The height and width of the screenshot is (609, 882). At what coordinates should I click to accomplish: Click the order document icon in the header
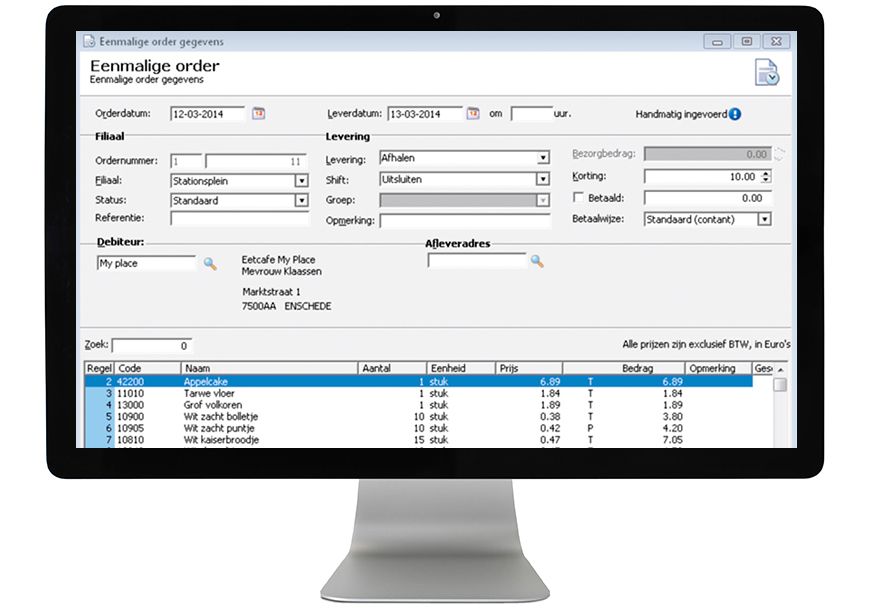click(767, 72)
